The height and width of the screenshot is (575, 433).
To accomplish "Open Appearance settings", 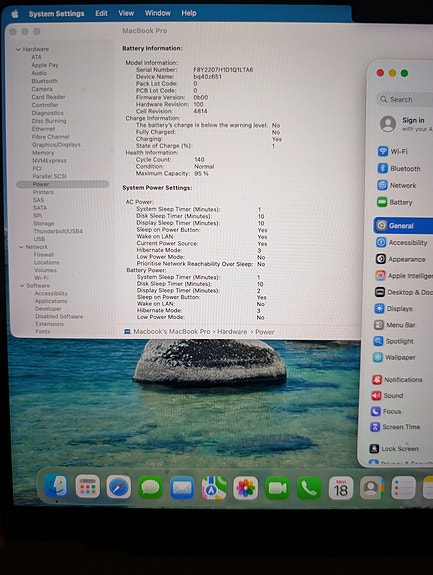I will pos(400,259).
